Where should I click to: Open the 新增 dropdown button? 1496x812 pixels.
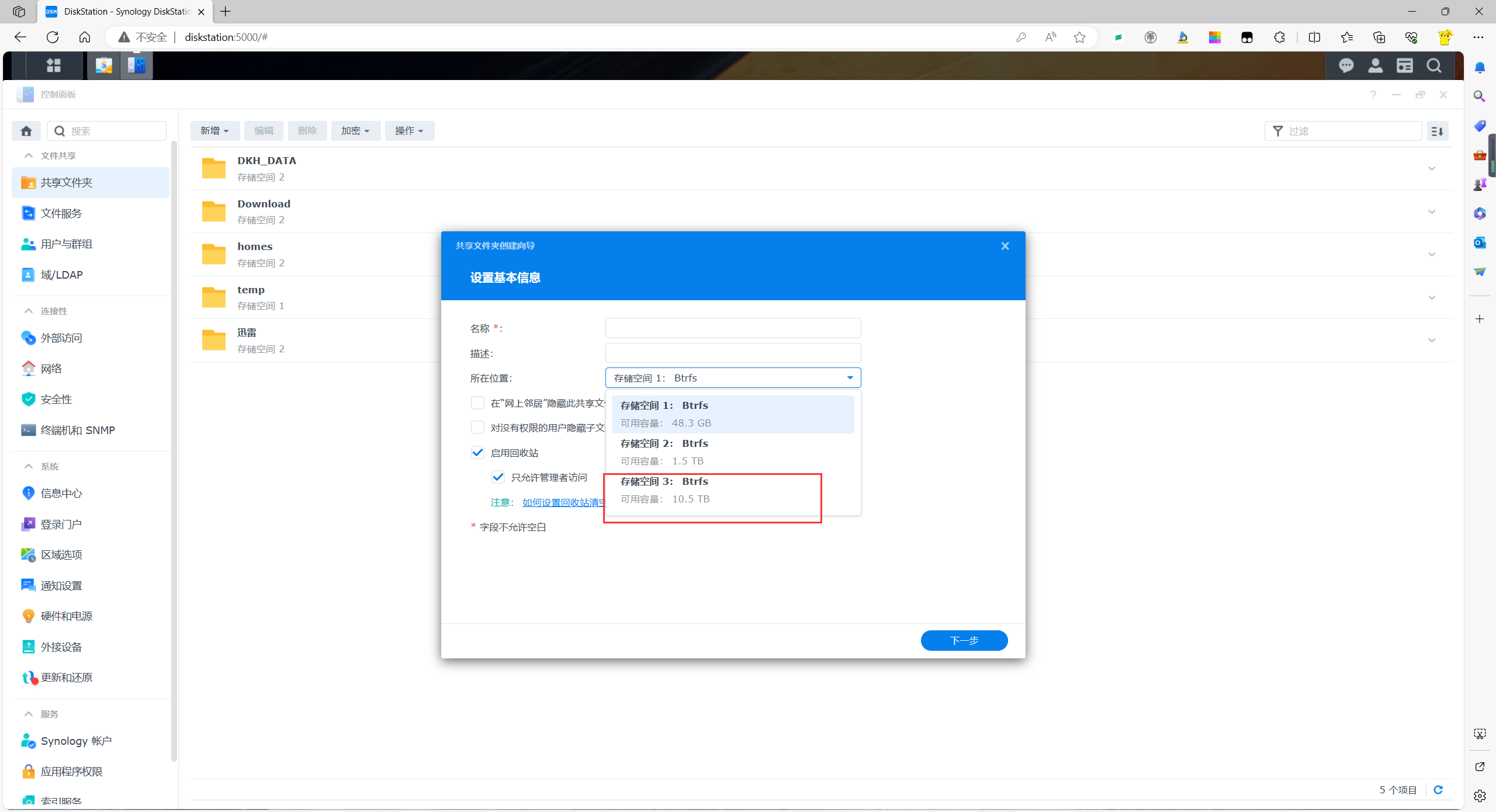[214, 131]
